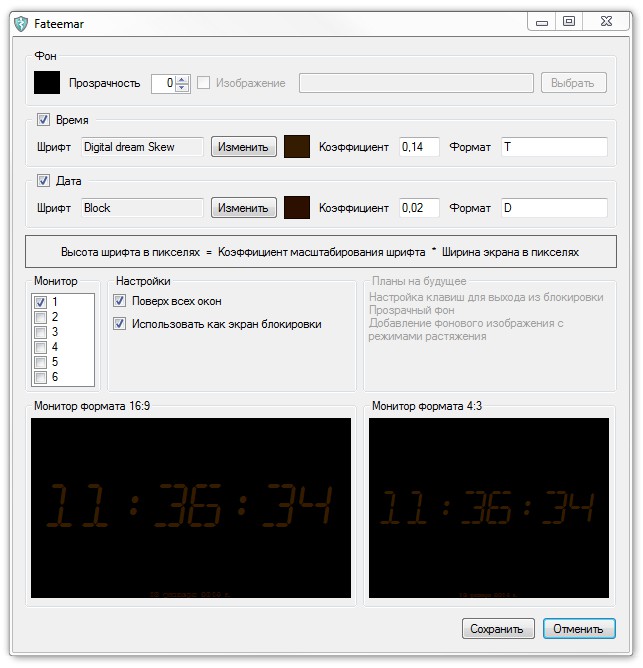Toggle the Дата checkbox

tap(43, 181)
